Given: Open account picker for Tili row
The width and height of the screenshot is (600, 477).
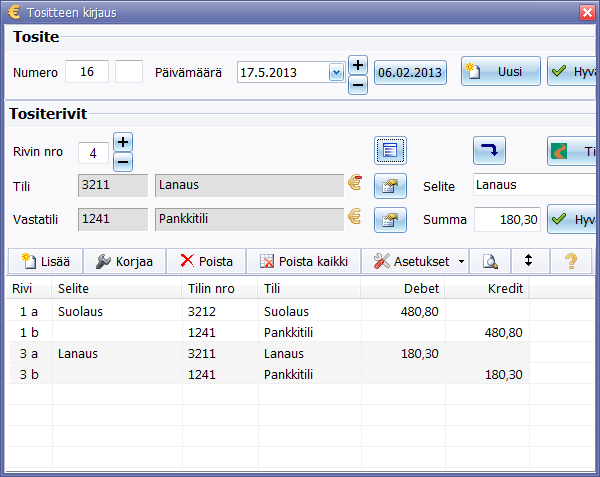Looking at the screenshot, I should pos(389,186).
